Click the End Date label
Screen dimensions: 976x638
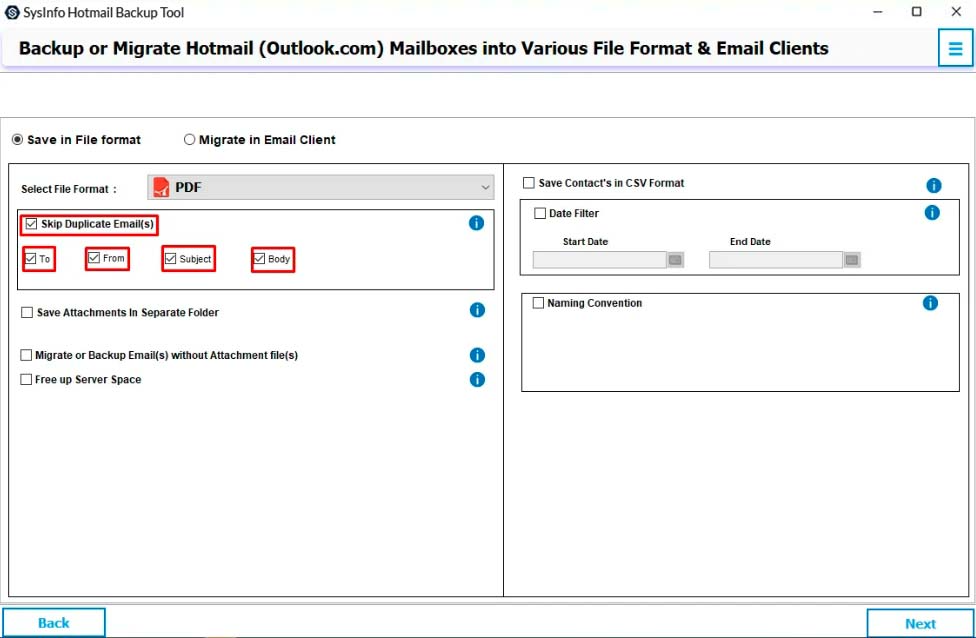pos(750,242)
